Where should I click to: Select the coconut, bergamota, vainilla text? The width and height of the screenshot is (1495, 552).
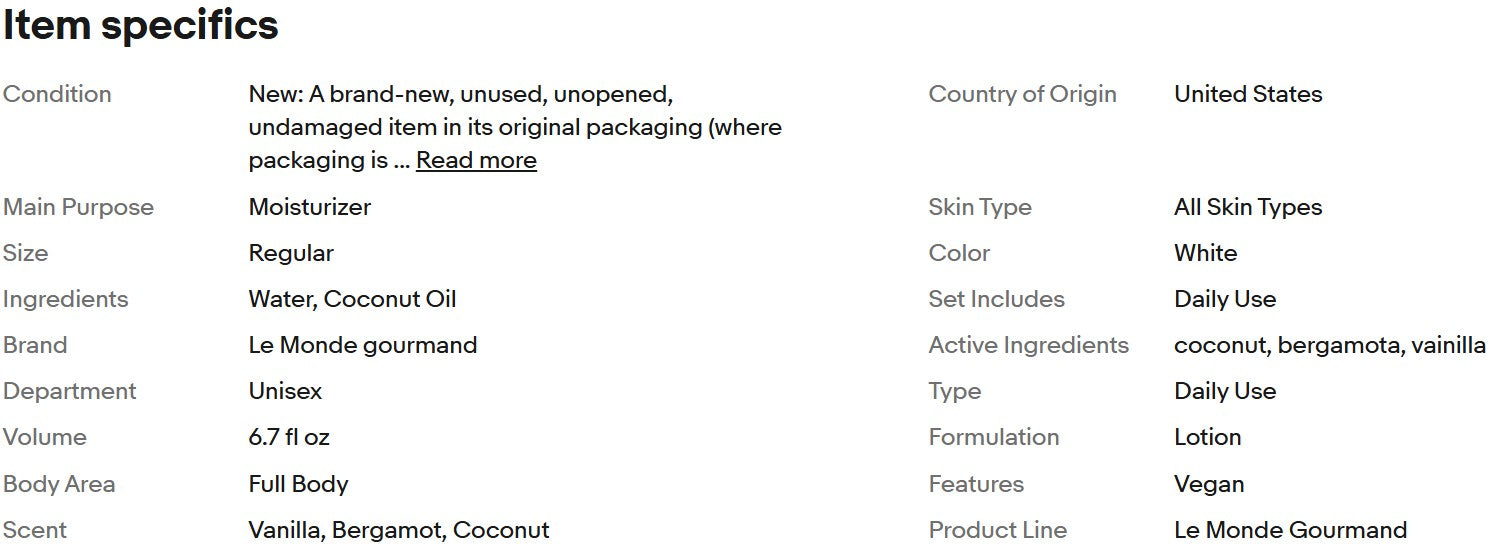coord(1330,345)
